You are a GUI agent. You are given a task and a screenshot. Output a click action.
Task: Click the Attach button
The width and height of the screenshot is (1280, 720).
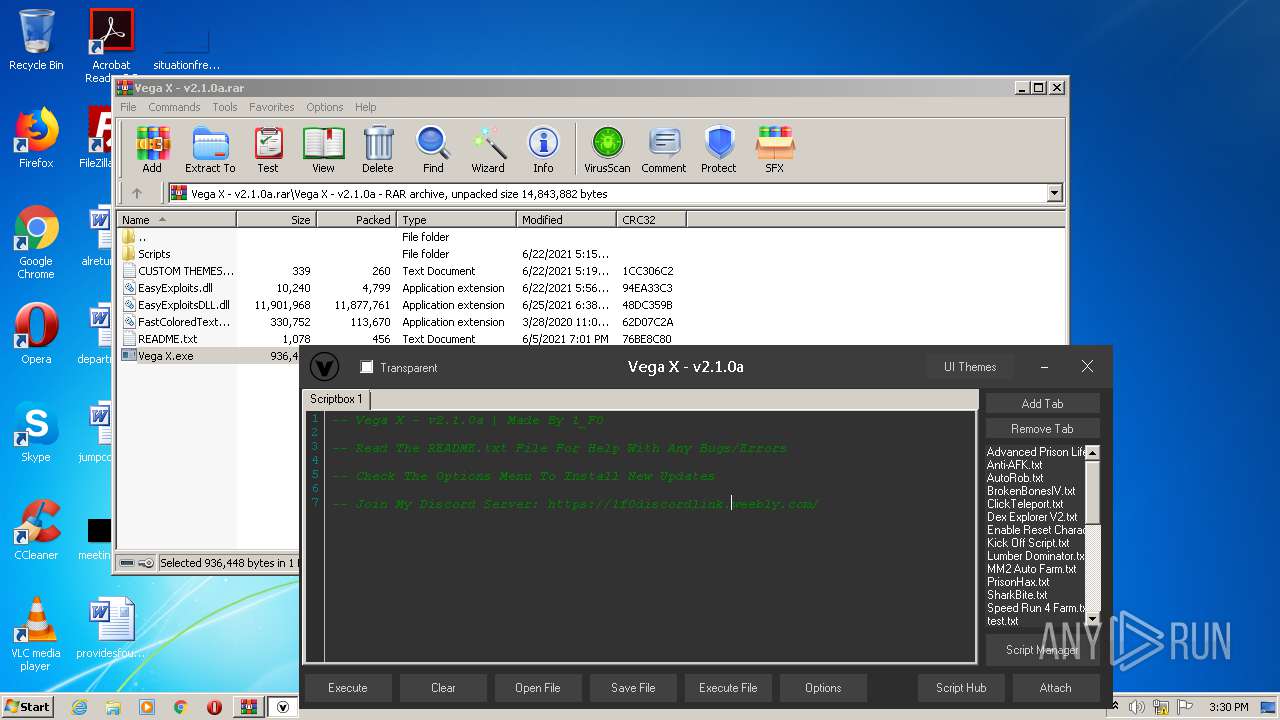1055,688
